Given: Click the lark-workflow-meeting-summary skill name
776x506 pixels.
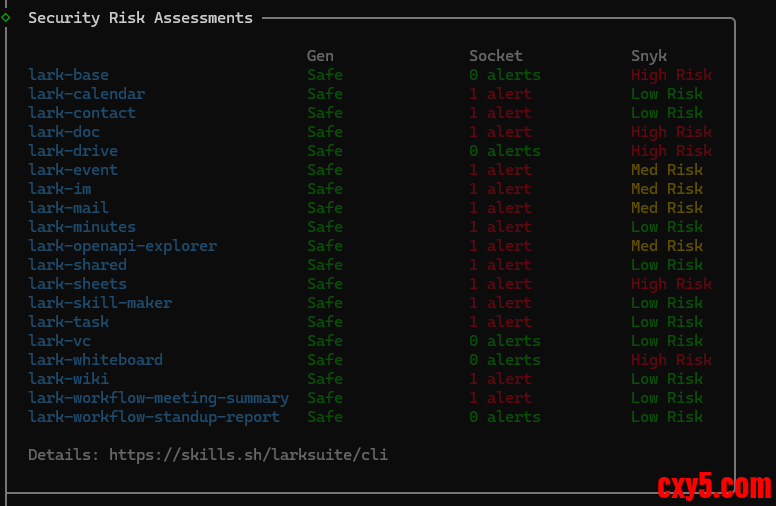Looking at the screenshot, I should [158, 398].
